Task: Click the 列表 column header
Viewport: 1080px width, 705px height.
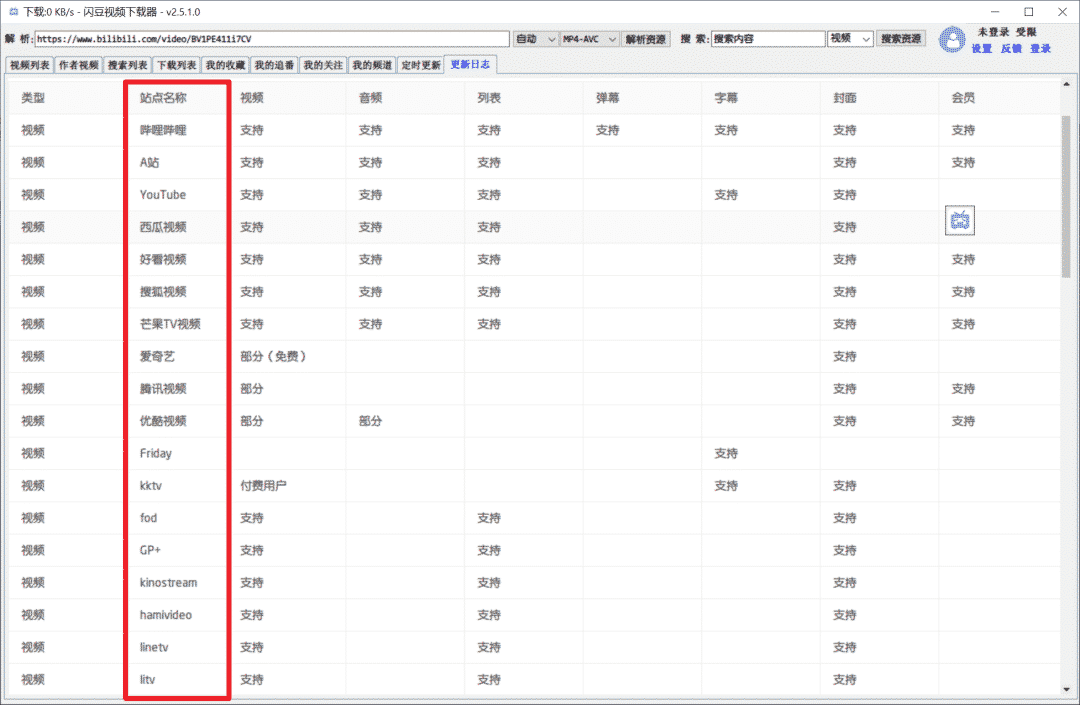Action: (x=489, y=98)
